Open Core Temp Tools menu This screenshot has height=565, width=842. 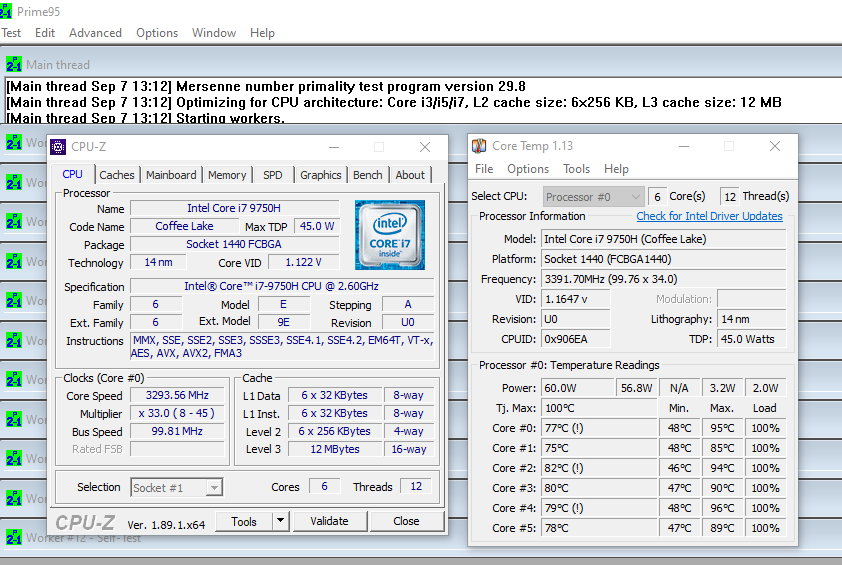[576, 169]
